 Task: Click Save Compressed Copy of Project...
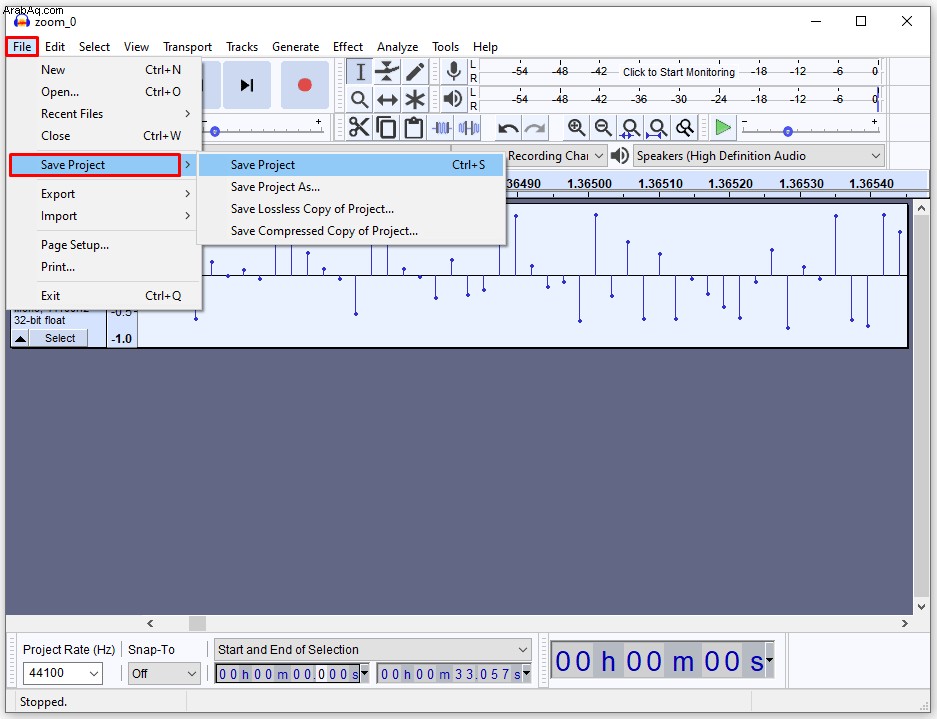[x=351, y=231]
